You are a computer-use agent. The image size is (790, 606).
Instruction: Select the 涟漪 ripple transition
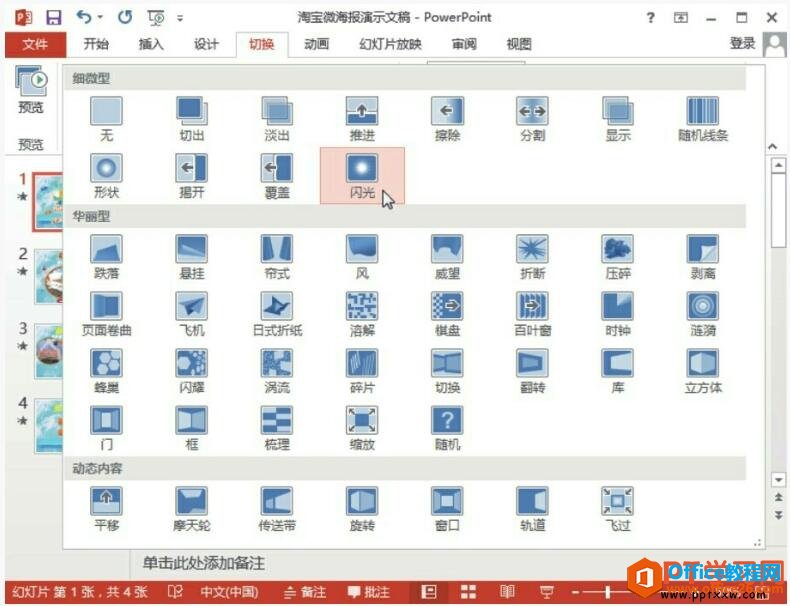click(703, 314)
